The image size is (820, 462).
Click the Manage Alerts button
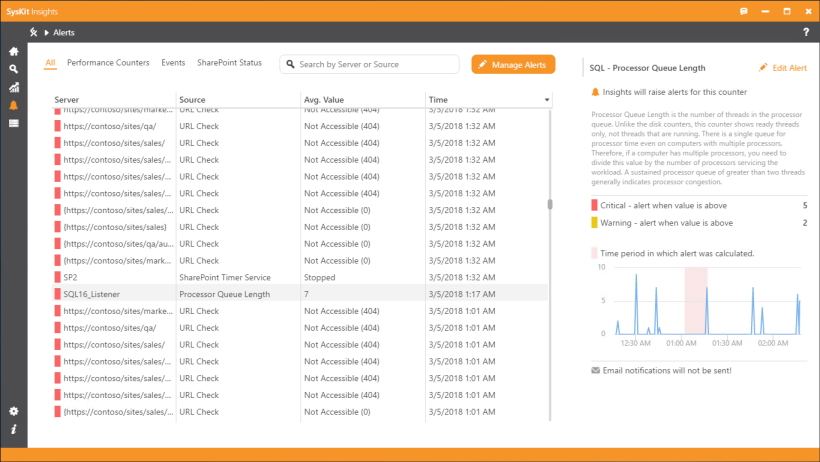coord(513,64)
